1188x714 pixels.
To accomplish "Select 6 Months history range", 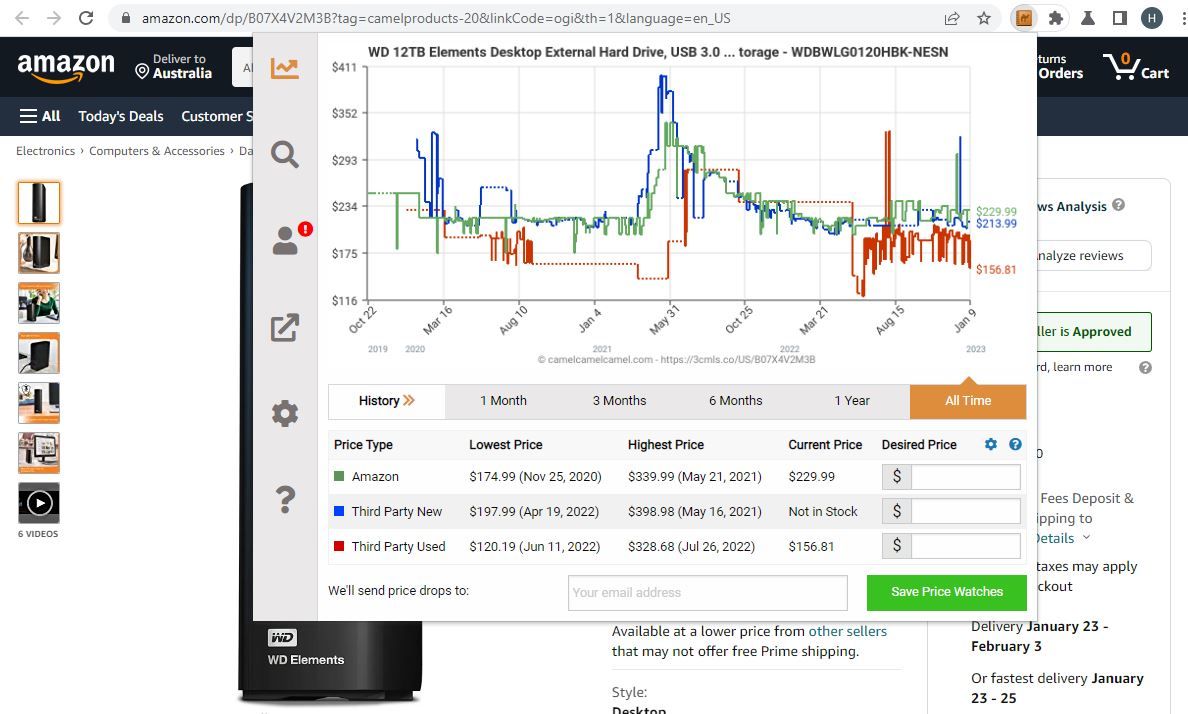I will click(x=736, y=401).
